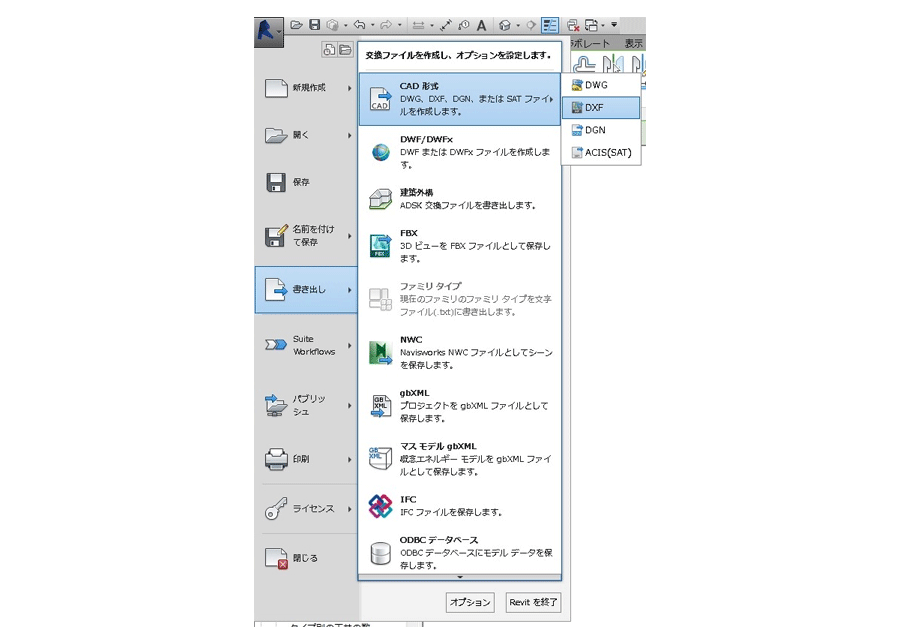Toggle the Thin Lines button in the toolbar
The height and width of the screenshot is (641, 900).
tap(550, 25)
